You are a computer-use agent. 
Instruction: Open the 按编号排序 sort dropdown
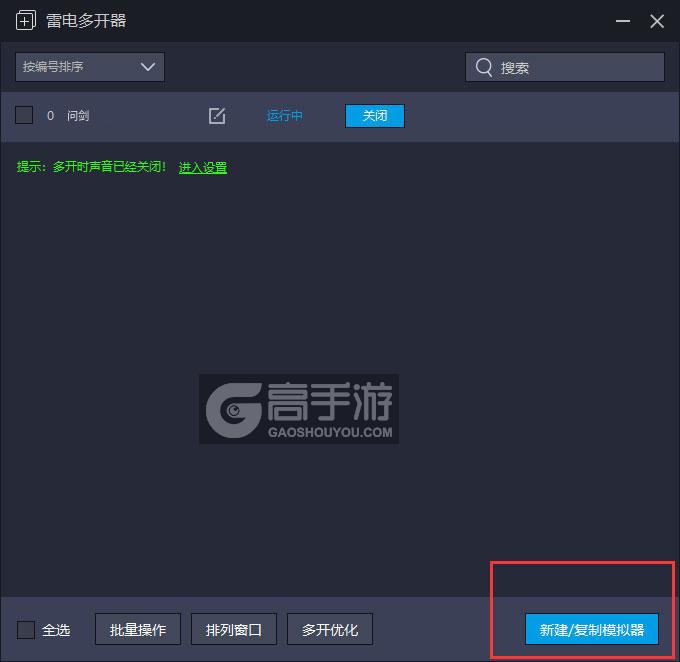pyautogui.click(x=90, y=67)
